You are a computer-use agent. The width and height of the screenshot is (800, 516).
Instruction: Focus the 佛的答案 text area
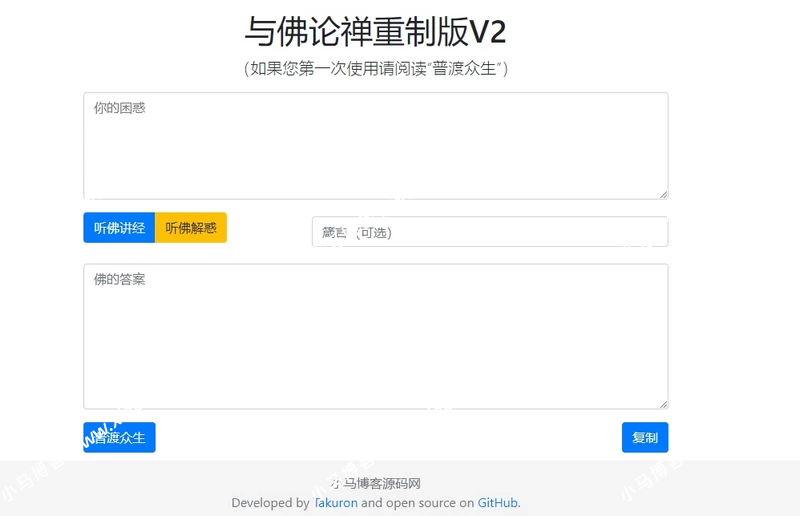pyautogui.click(x=375, y=336)
